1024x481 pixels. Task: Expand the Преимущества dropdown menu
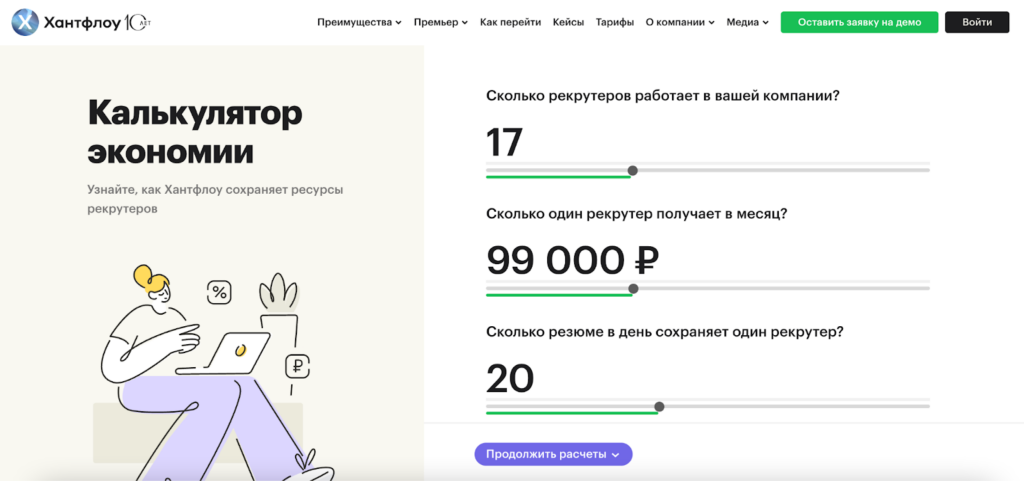359,22
